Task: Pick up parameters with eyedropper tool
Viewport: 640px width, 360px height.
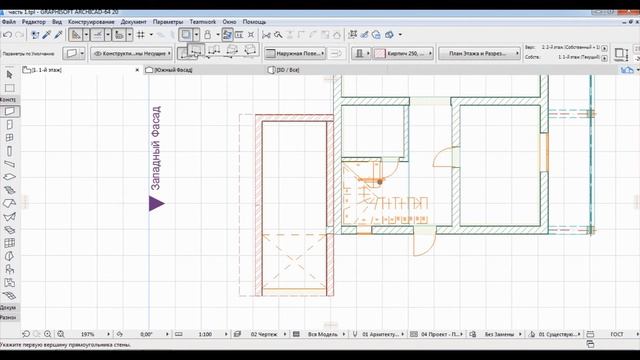Action: coord(47,35)
